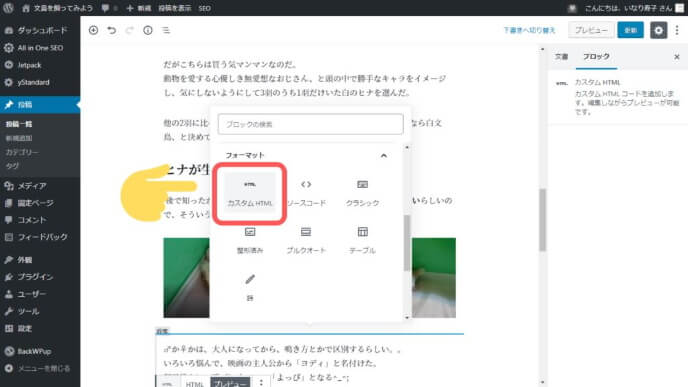This screenshot has height=387, width=688.
Task: Click the editor content vertical scrollbar
Action: [x=542, y=219]
